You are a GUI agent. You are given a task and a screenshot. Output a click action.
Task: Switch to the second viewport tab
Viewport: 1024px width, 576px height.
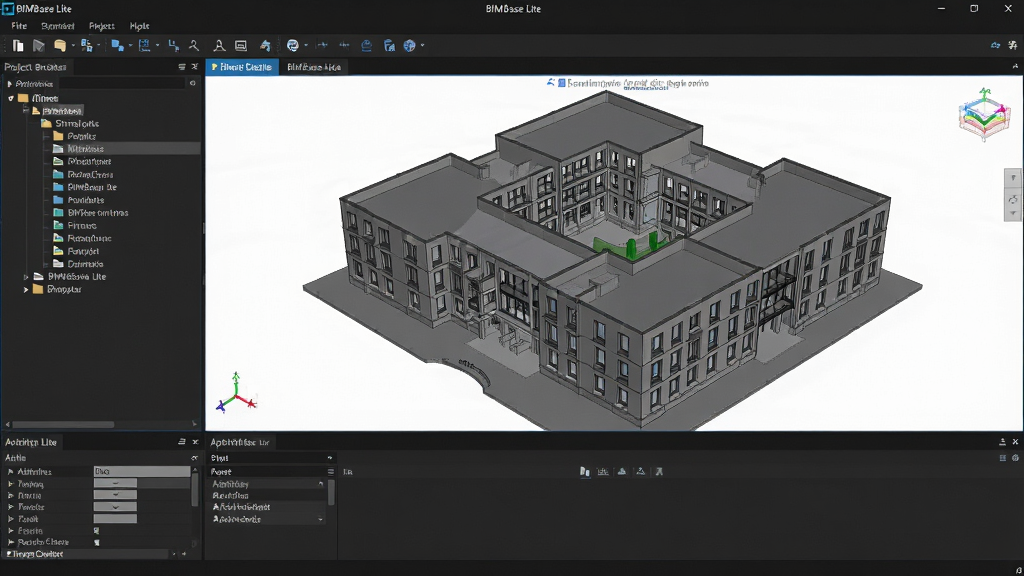[313, 67]
